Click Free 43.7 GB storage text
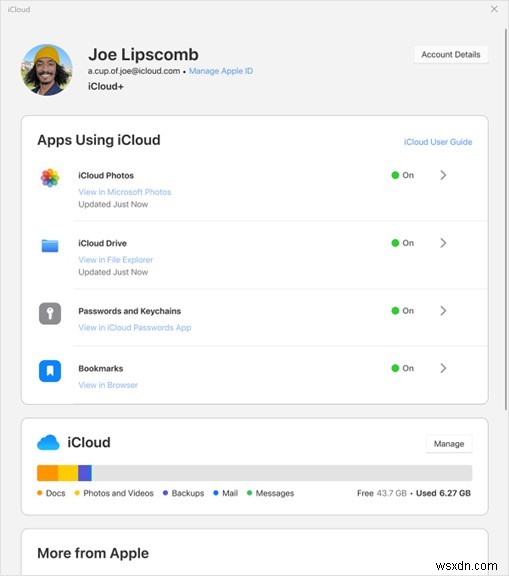This screenshot has height=576, width=509. coord(382,493)
